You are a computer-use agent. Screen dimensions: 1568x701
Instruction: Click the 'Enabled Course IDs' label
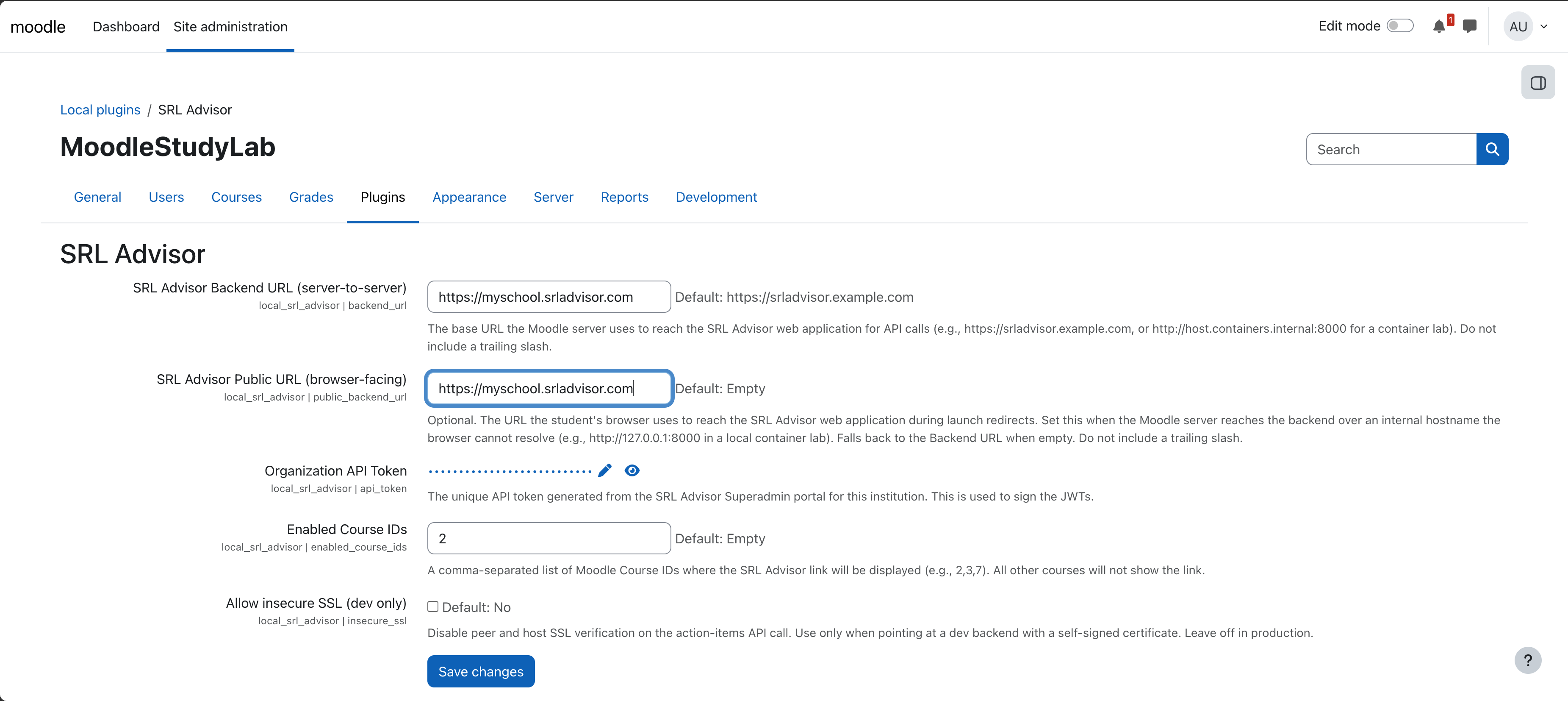coord(347,529)
